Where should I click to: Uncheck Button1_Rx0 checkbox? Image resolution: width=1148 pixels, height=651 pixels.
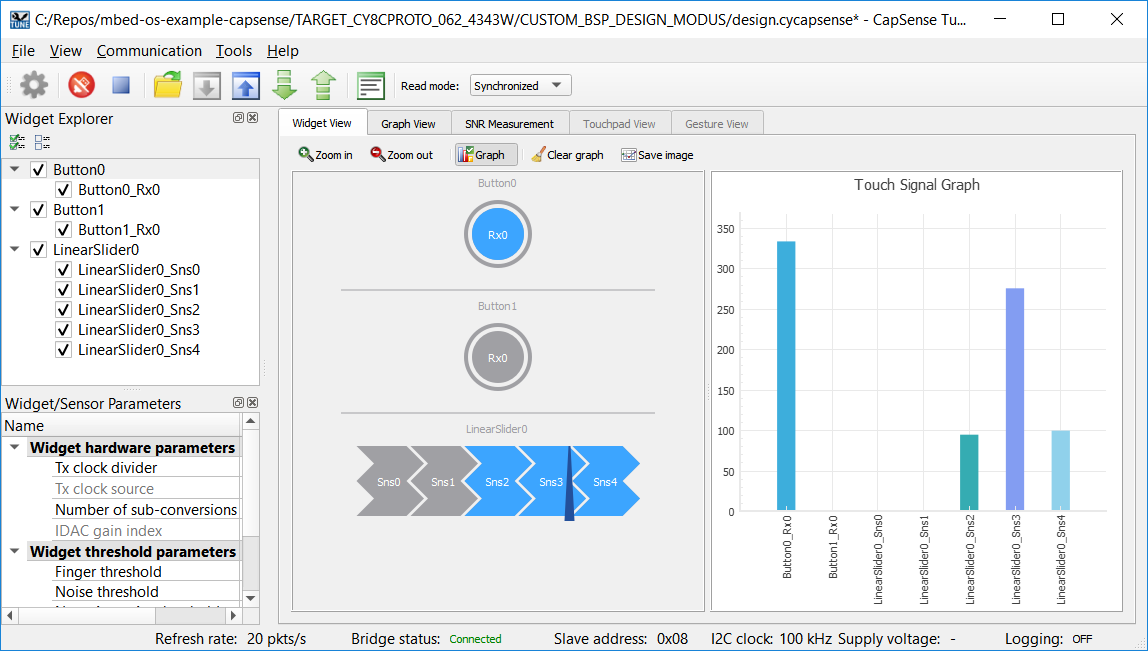click(64, 230)
